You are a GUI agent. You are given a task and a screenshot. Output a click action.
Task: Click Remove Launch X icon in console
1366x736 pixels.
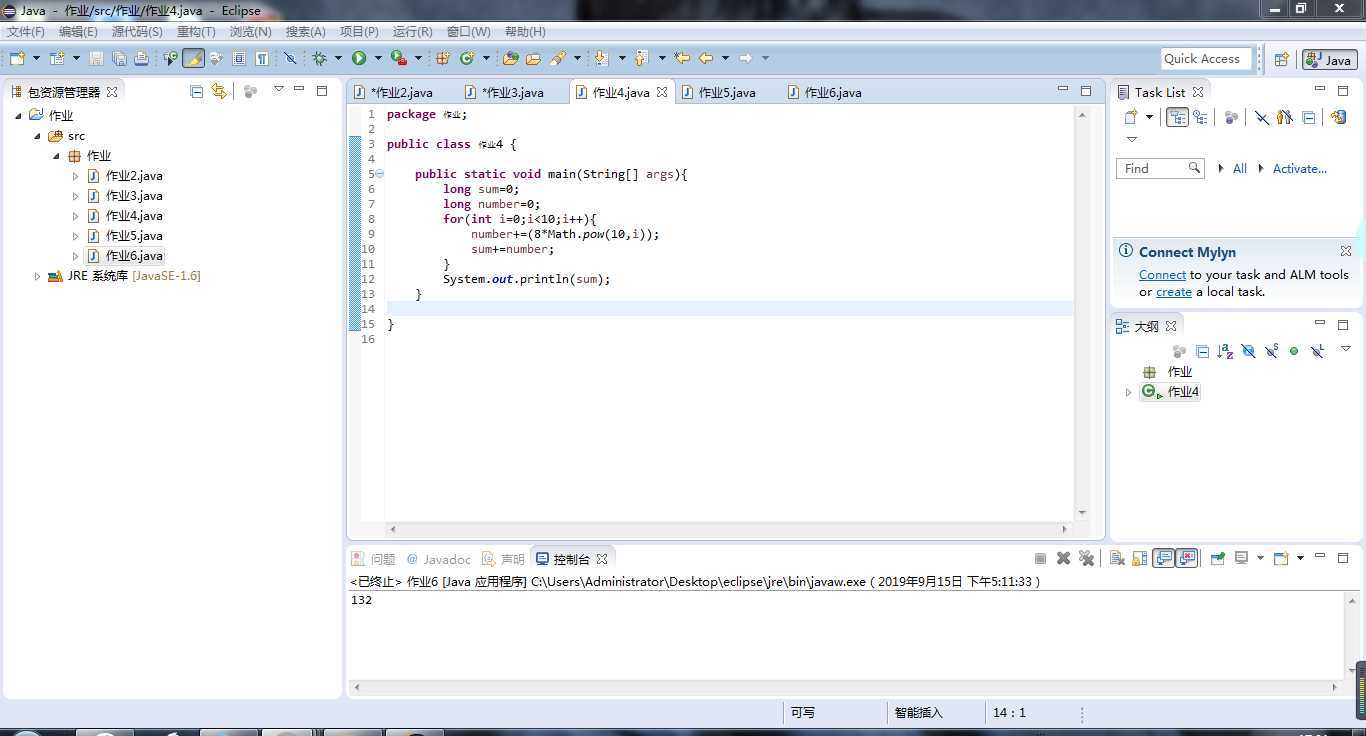click(x=1063, y=559)
